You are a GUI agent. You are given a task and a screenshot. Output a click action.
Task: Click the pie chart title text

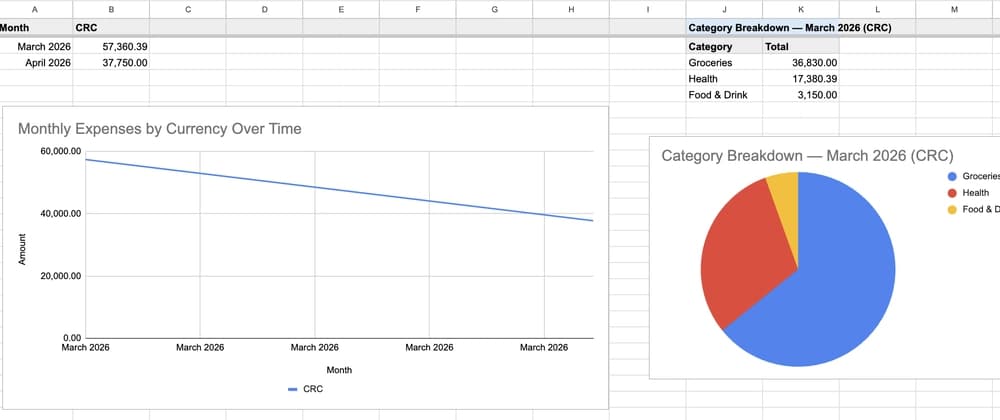pos(807,156)
